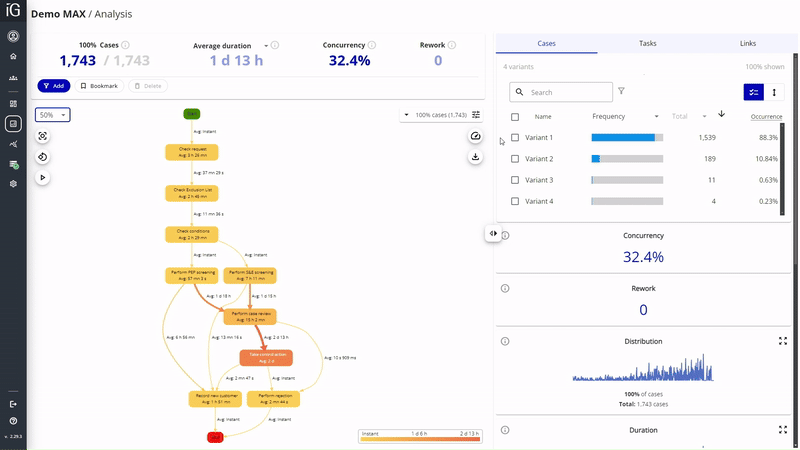Screen dimensions: 800x450
Task: Click the Variant 2 frequency bar
Action: pyautogui.click(x=627, y=159)
